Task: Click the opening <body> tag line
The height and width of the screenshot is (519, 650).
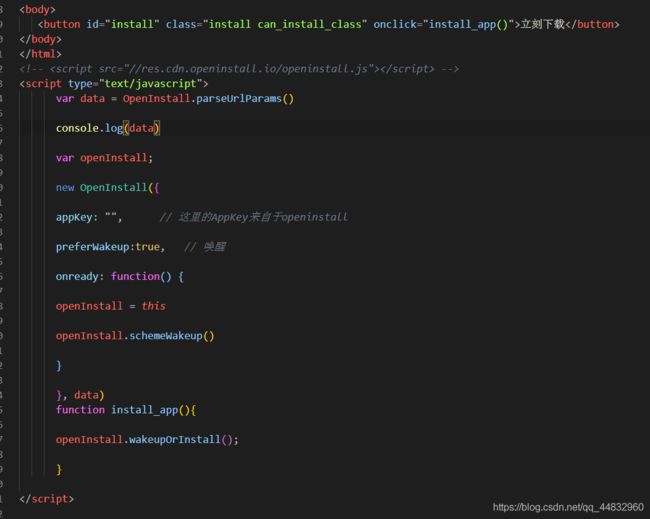Action: point(37,9)
